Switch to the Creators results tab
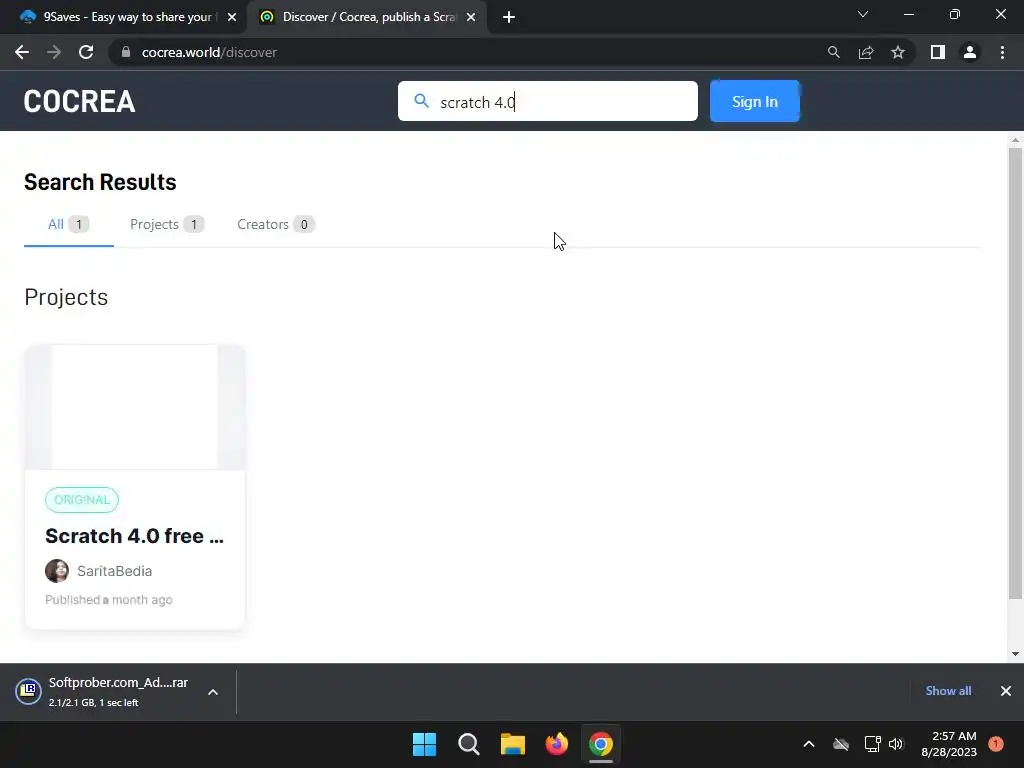The height and width of the screenshot is (768, 1024). (276, 225)
